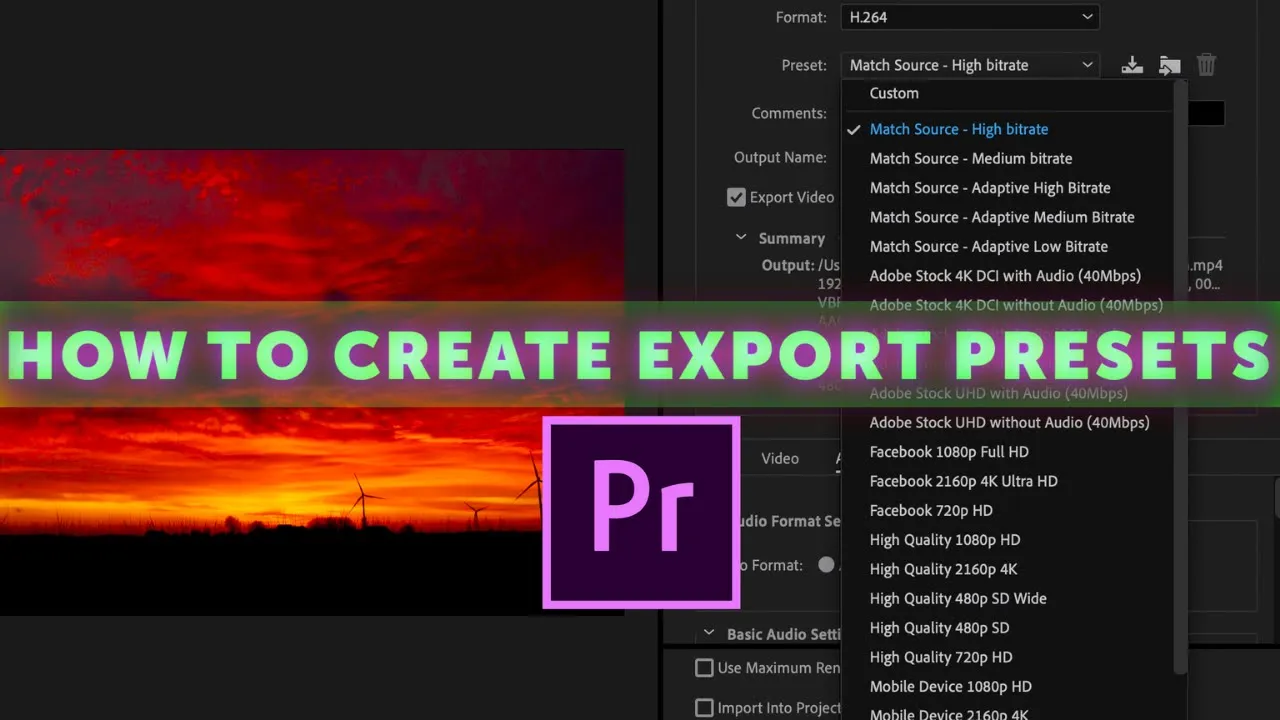Screen dimensions: 1280x720
Task: Open the Format H.264 dropdown
Action: 970,17
